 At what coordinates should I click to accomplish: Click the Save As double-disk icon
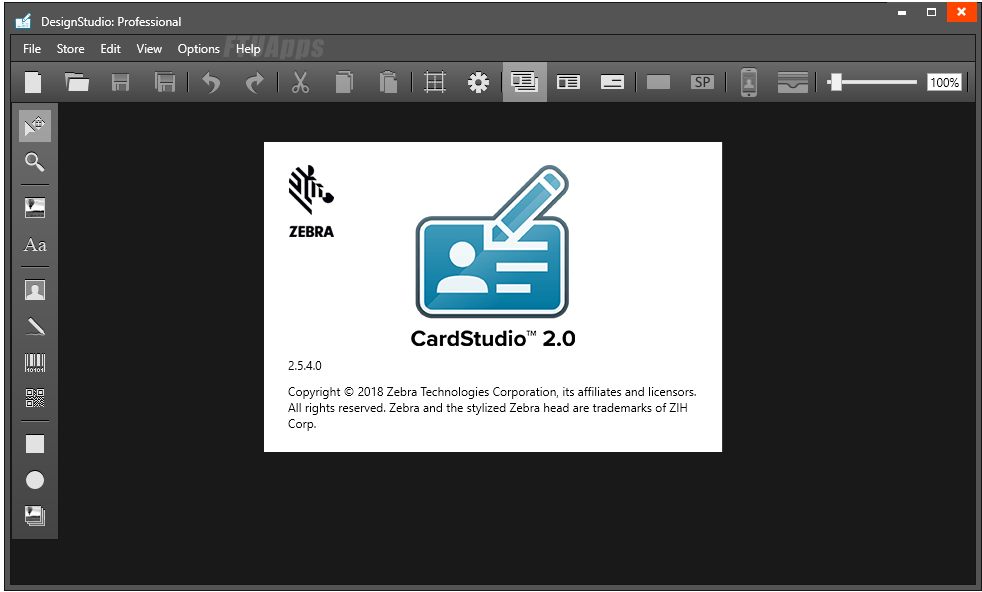pos(165,83)
